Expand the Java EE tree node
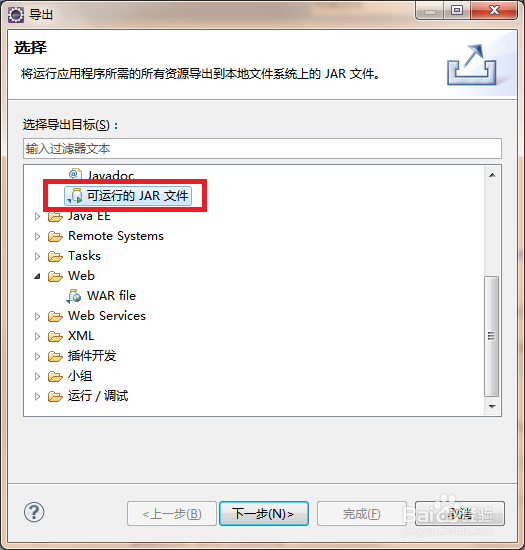 click(x=37, y=216)
